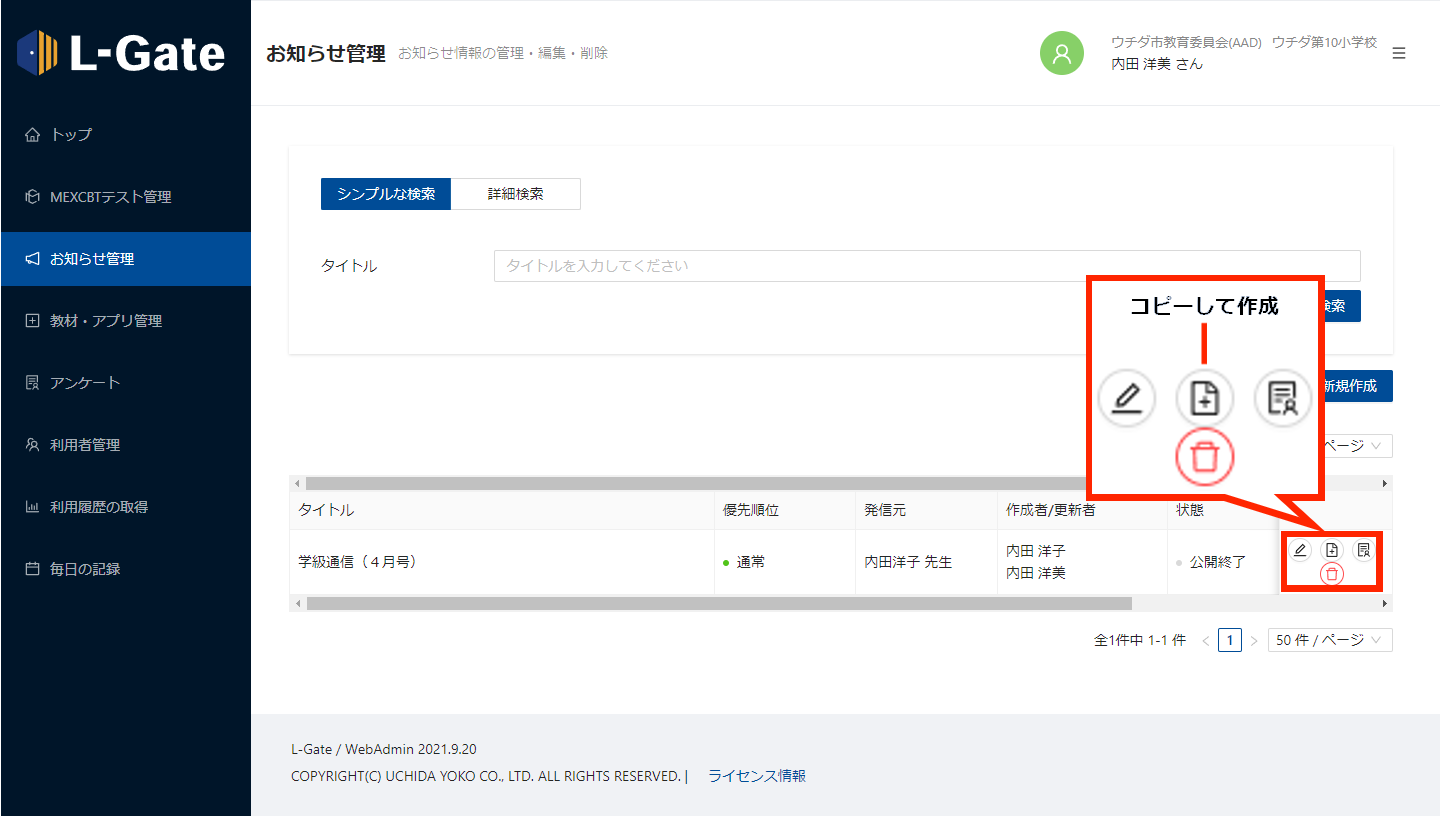Switch to シンプルな検索 tab
1440x816 pixels.
pos(386,194)
